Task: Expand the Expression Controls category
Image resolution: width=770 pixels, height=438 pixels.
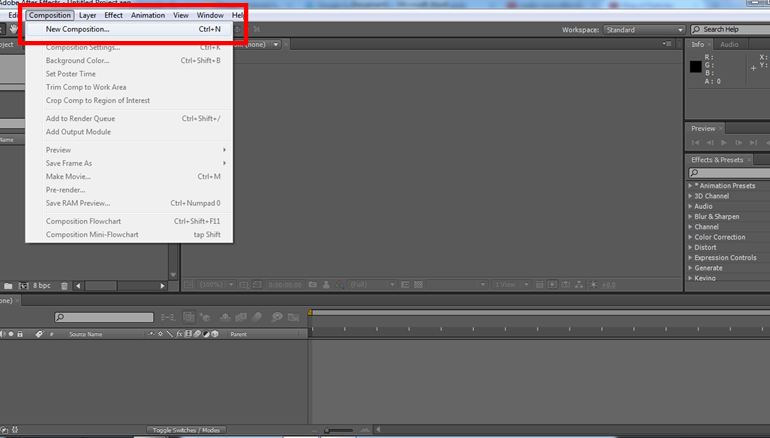Action: point(690,258)
